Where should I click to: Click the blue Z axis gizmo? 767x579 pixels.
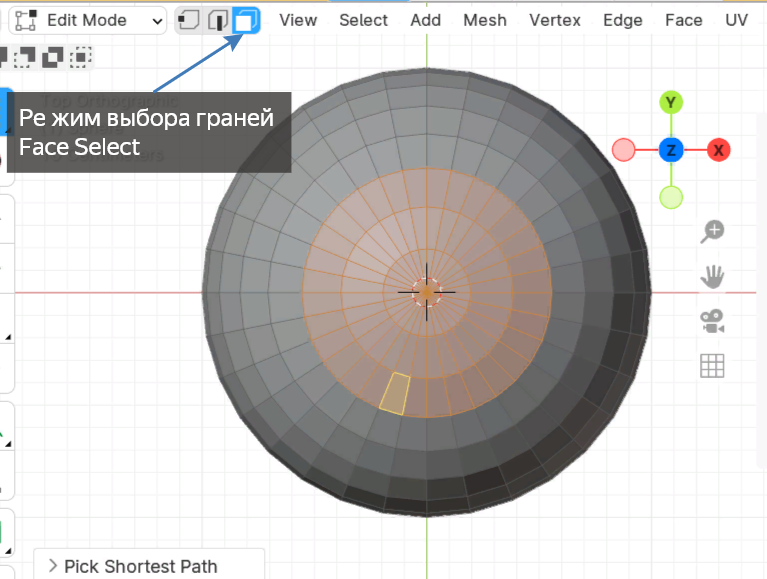coord(671,150)
